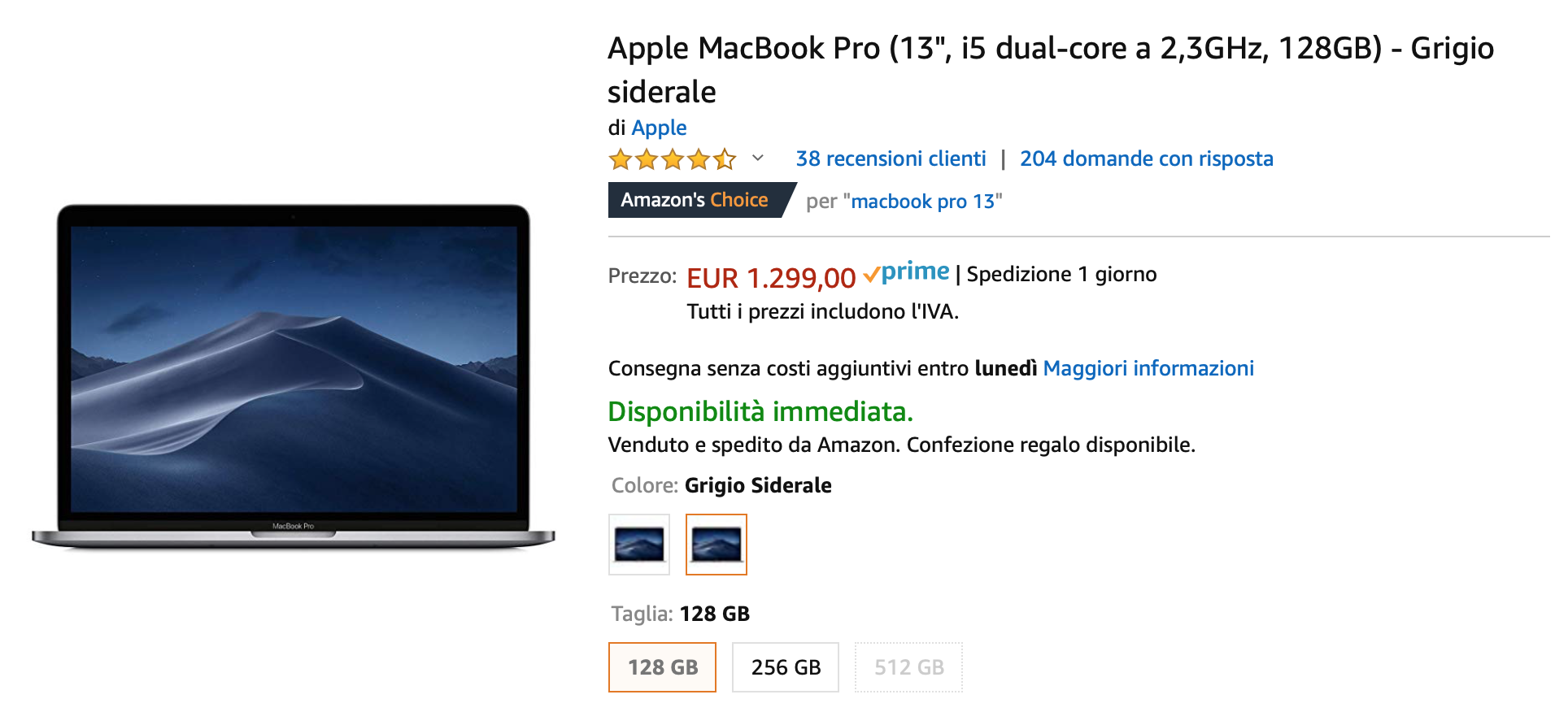The height and width of the screenshot is (712, 1568).
Task: Choose the 256 GB size option
Action: tap(785, 667)
